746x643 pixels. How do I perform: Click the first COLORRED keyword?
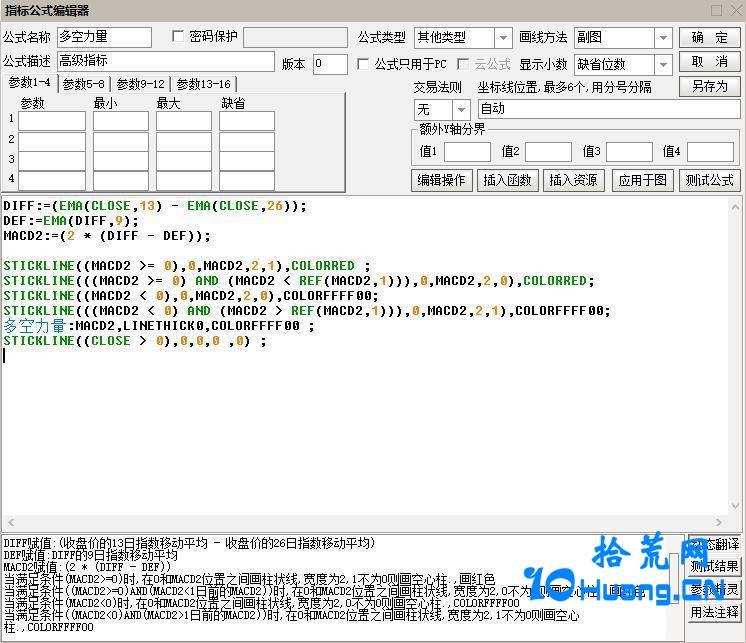[x=323, y=265]
